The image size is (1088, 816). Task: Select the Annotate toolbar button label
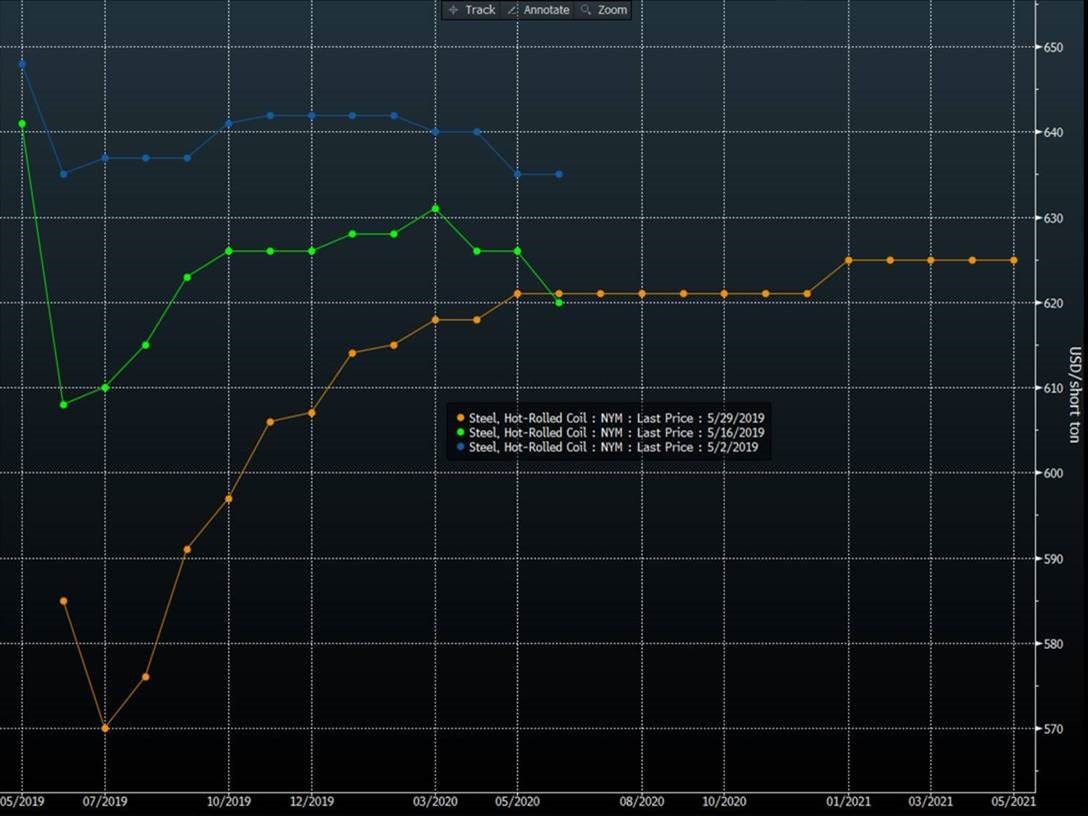(x=547, y=10)
